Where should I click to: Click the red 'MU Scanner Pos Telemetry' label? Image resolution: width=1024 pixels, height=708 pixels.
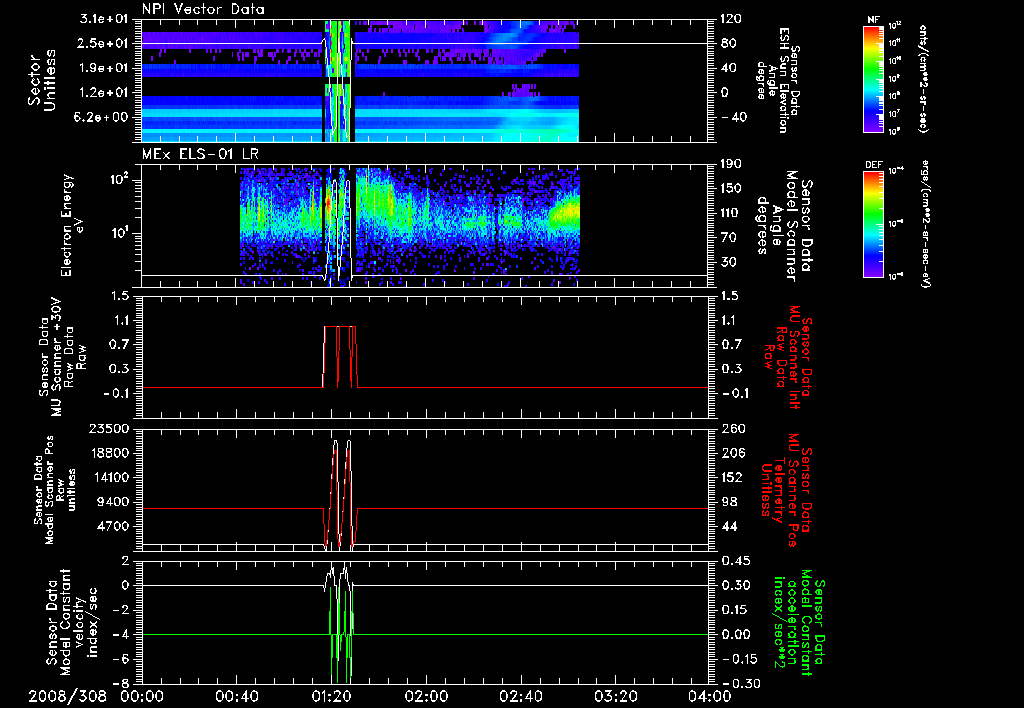click(787, 489)
